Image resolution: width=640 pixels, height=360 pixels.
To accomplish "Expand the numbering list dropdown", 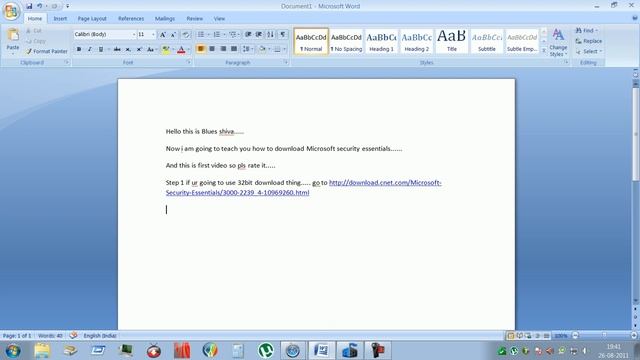I will point(224,35).
